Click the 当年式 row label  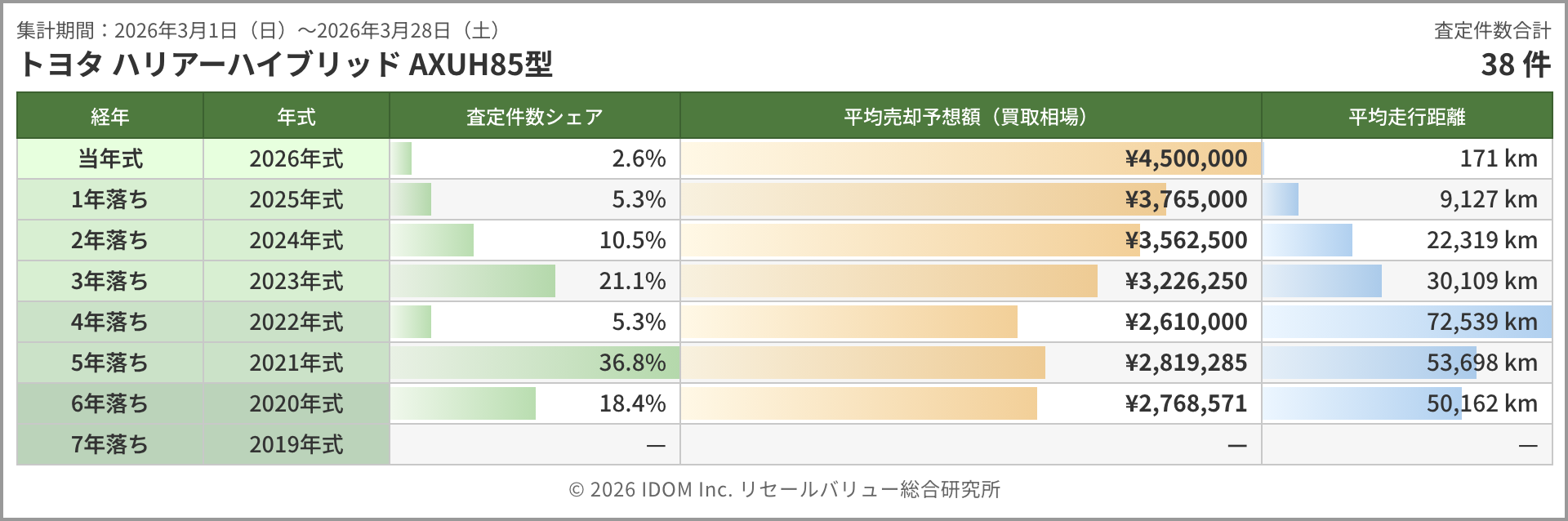(110, 158)
